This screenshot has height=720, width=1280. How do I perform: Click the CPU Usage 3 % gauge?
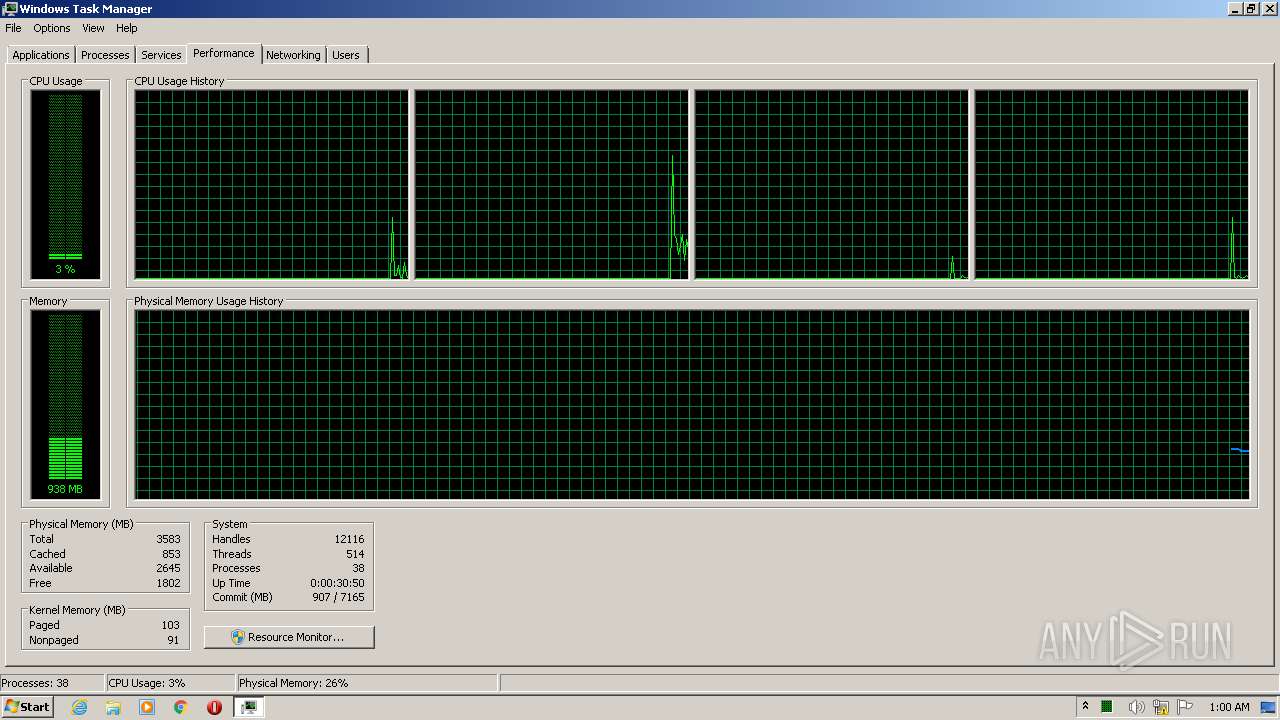pos(65,184)
